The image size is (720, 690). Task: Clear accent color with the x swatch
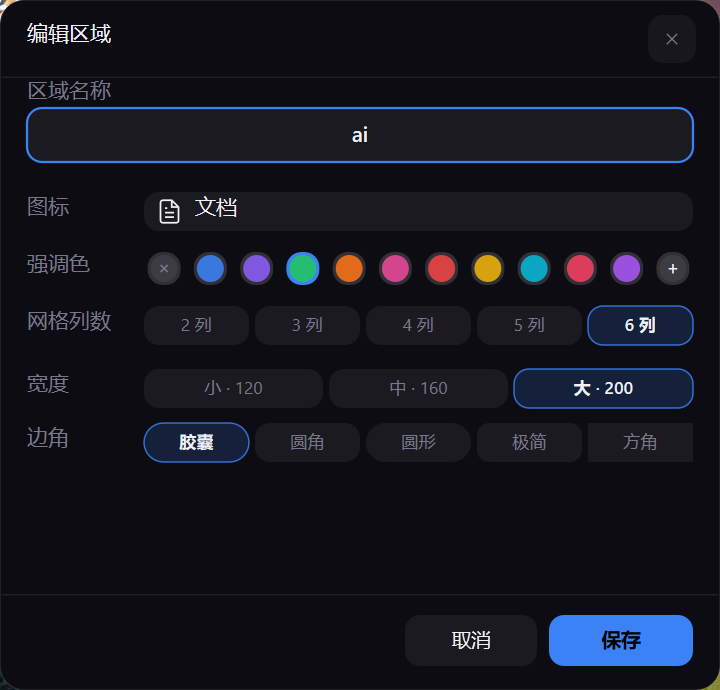click(x=164, y=269)
